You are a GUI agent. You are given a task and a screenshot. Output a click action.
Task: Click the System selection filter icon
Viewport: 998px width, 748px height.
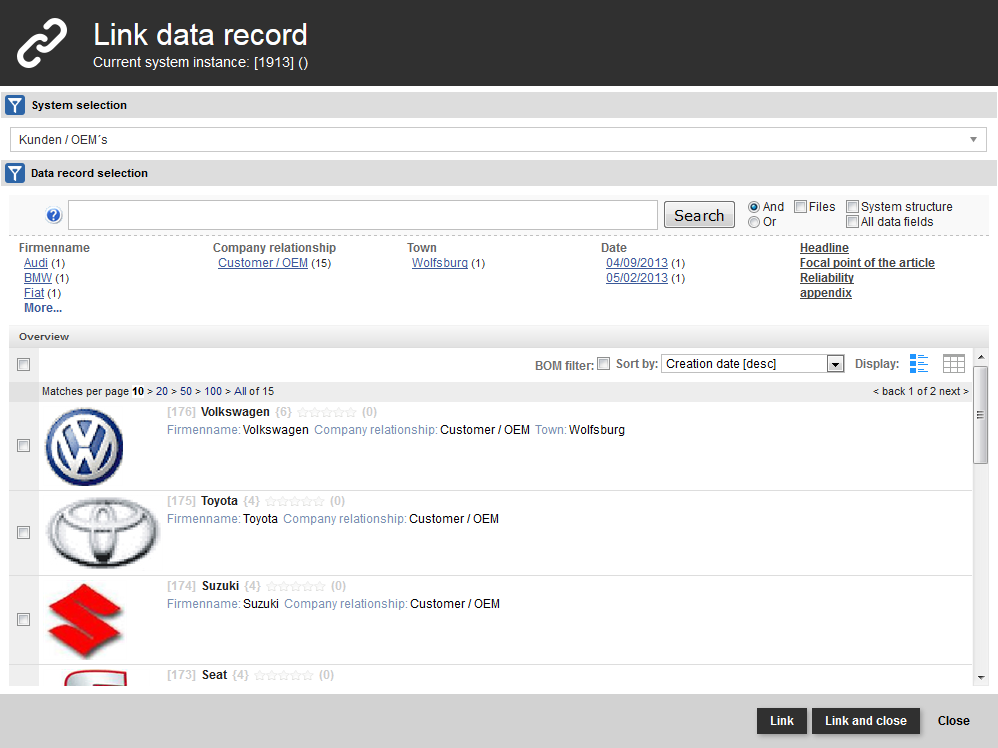point(15,105)
